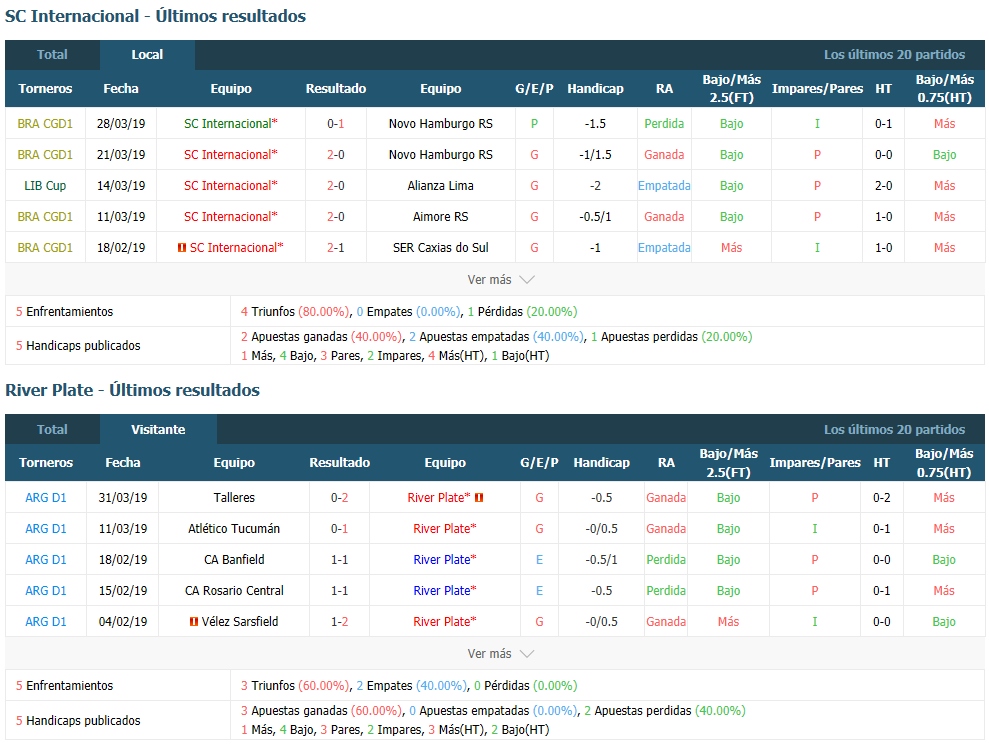989x747 pixels.
Task: Click 'SC Internacional - Últimos resultados' heading
Action: pos(155,16)
